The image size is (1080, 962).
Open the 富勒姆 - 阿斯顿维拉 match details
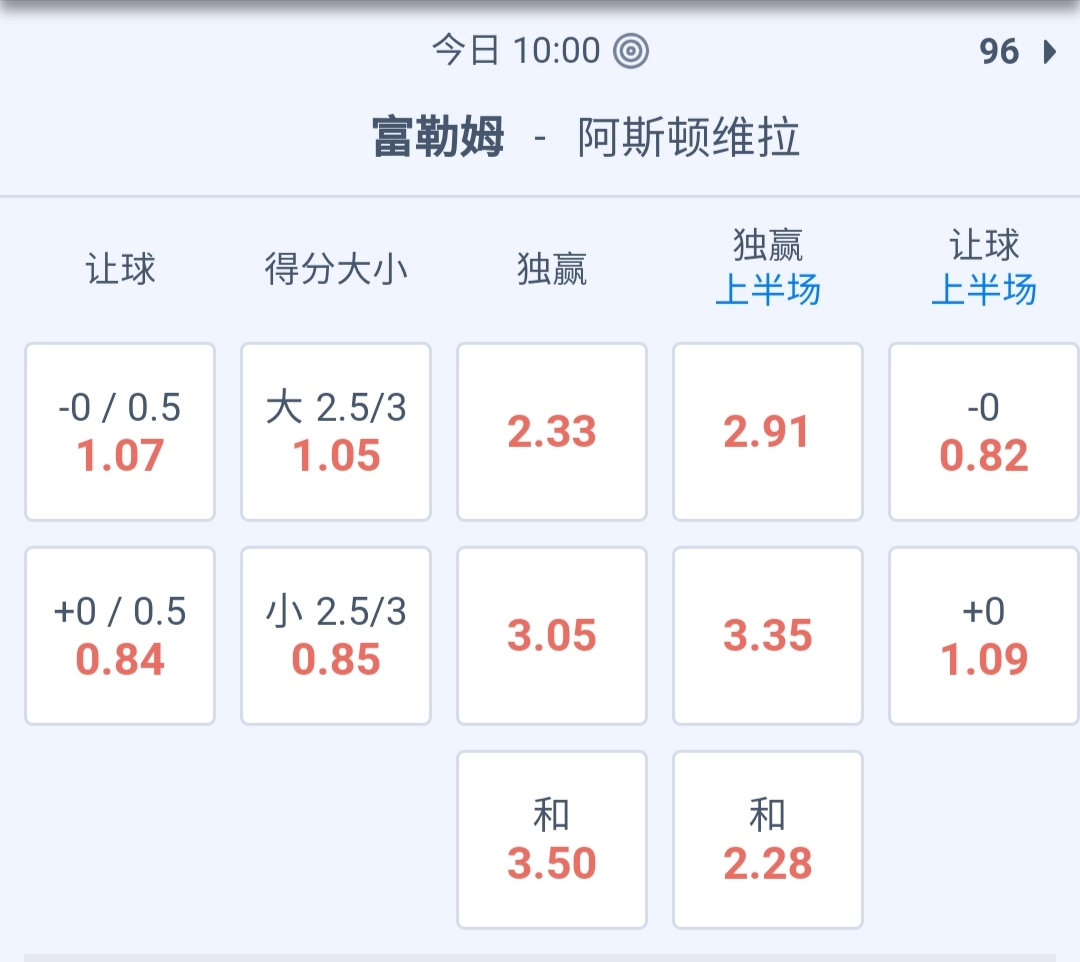(x=586, y=137)
